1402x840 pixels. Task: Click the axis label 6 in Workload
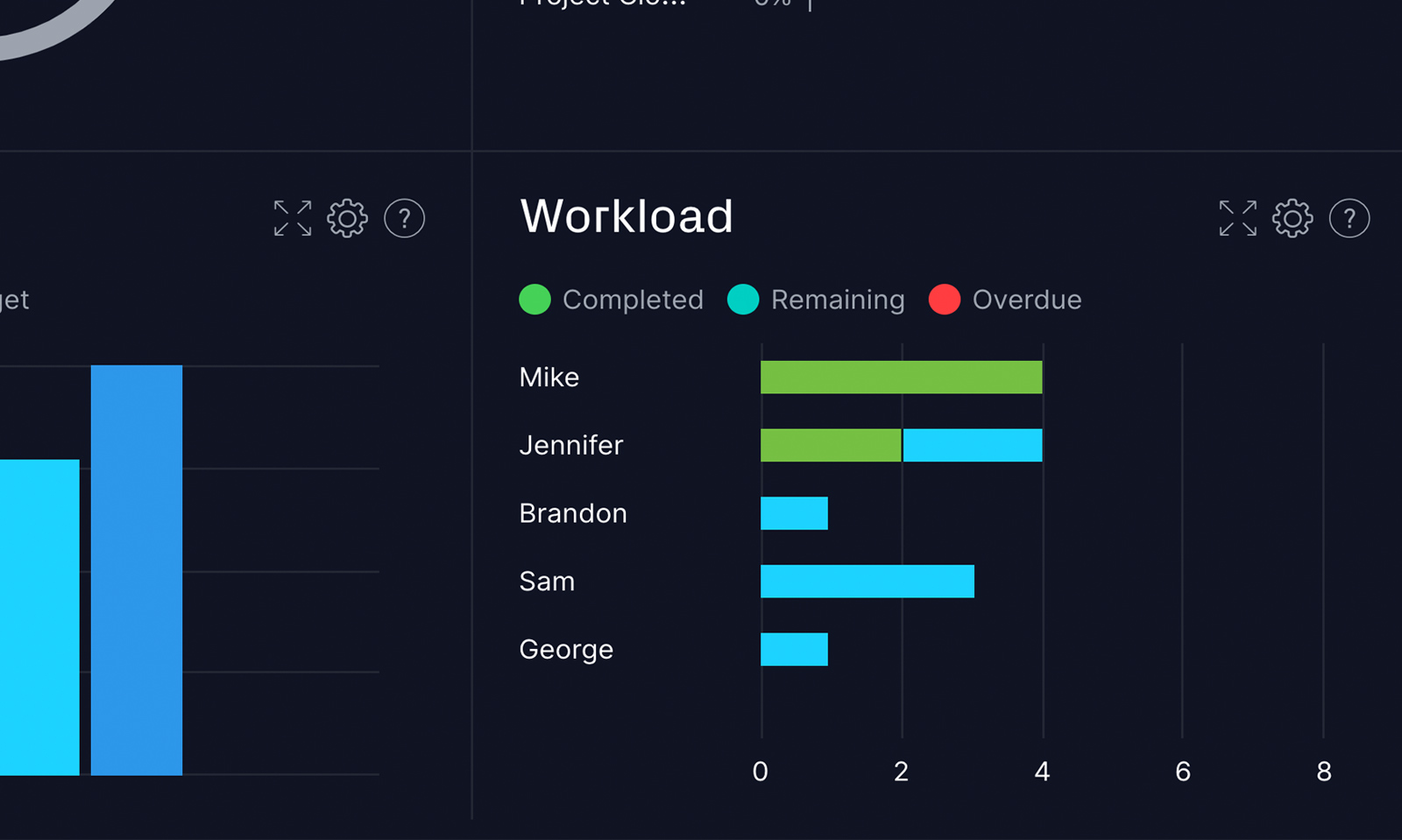pyautogui.click(x=1183, y=772)
